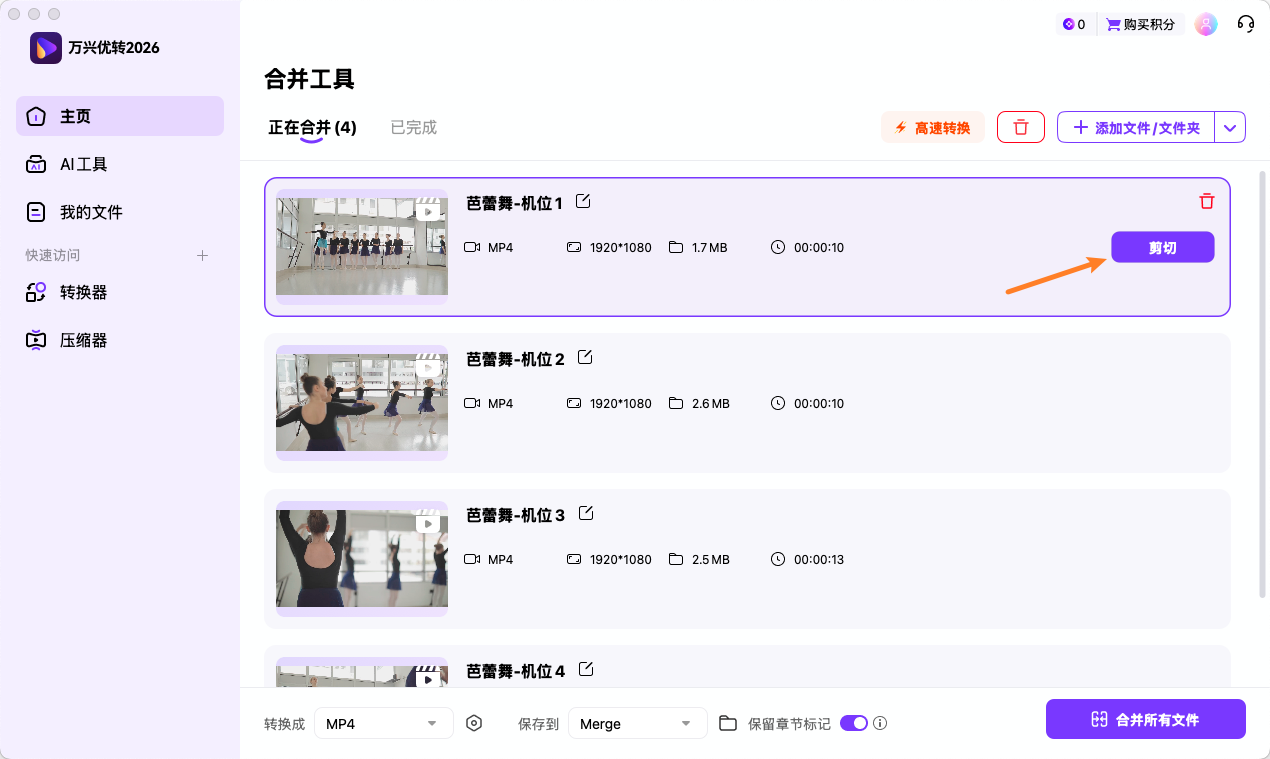The width and height of the screenshot is (1270, 759).
Task: Click the delete trash icon for 芭蕾舞-机位1
Action: [1207, 201]
